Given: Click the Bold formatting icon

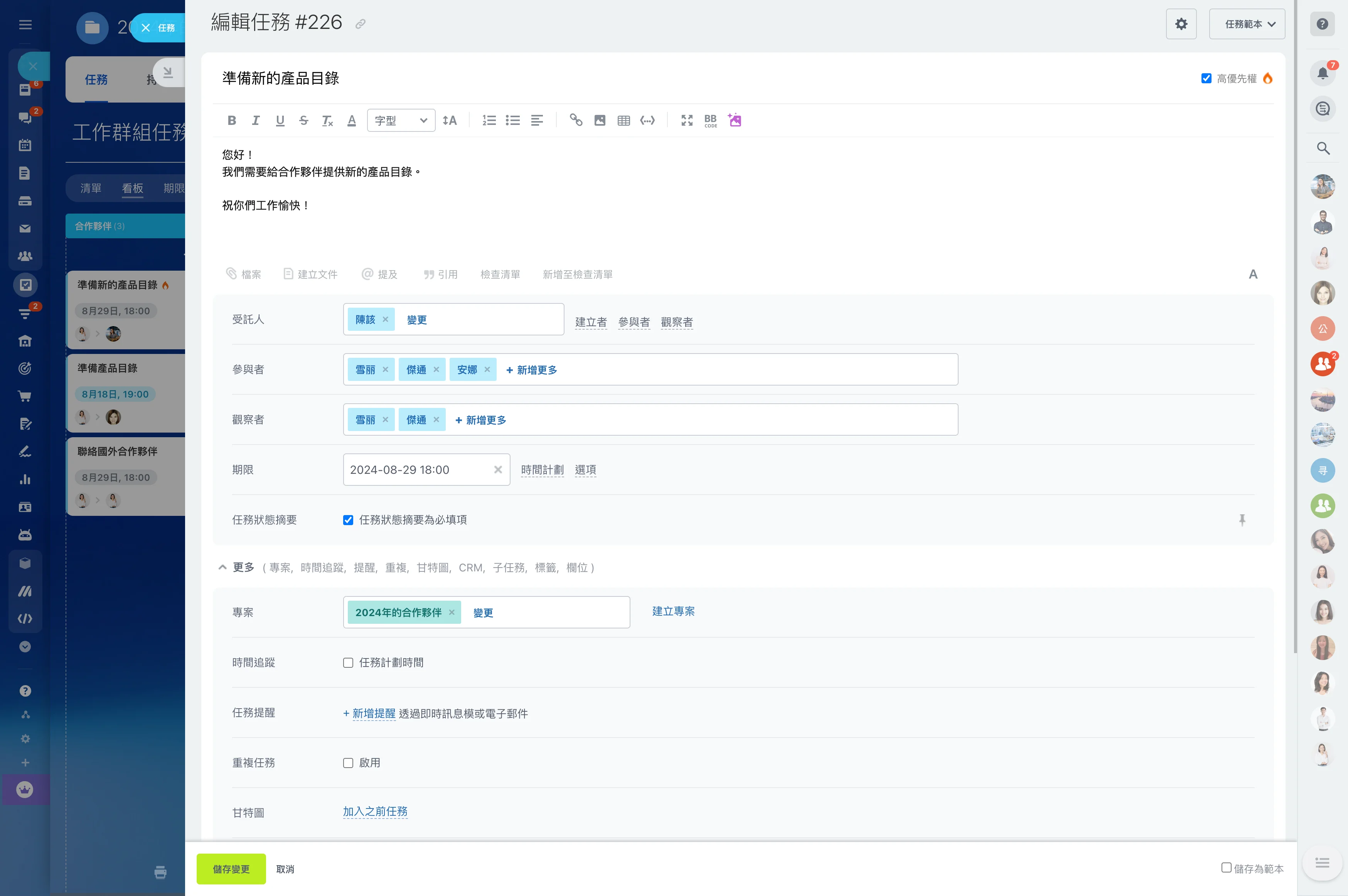Looking at the screenshot, I should click(x=231, y=121).
